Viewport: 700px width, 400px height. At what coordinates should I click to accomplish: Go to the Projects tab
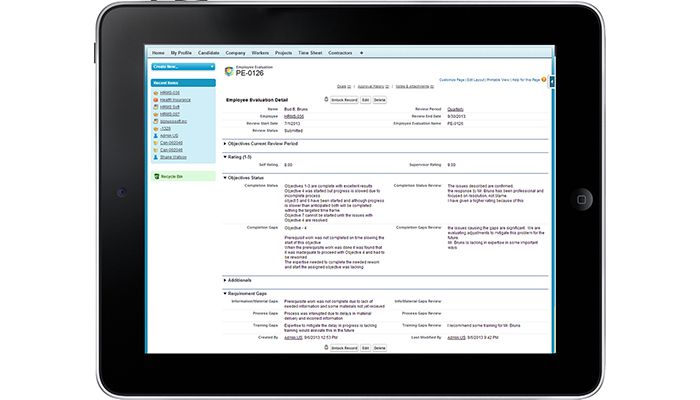point(283,53)
